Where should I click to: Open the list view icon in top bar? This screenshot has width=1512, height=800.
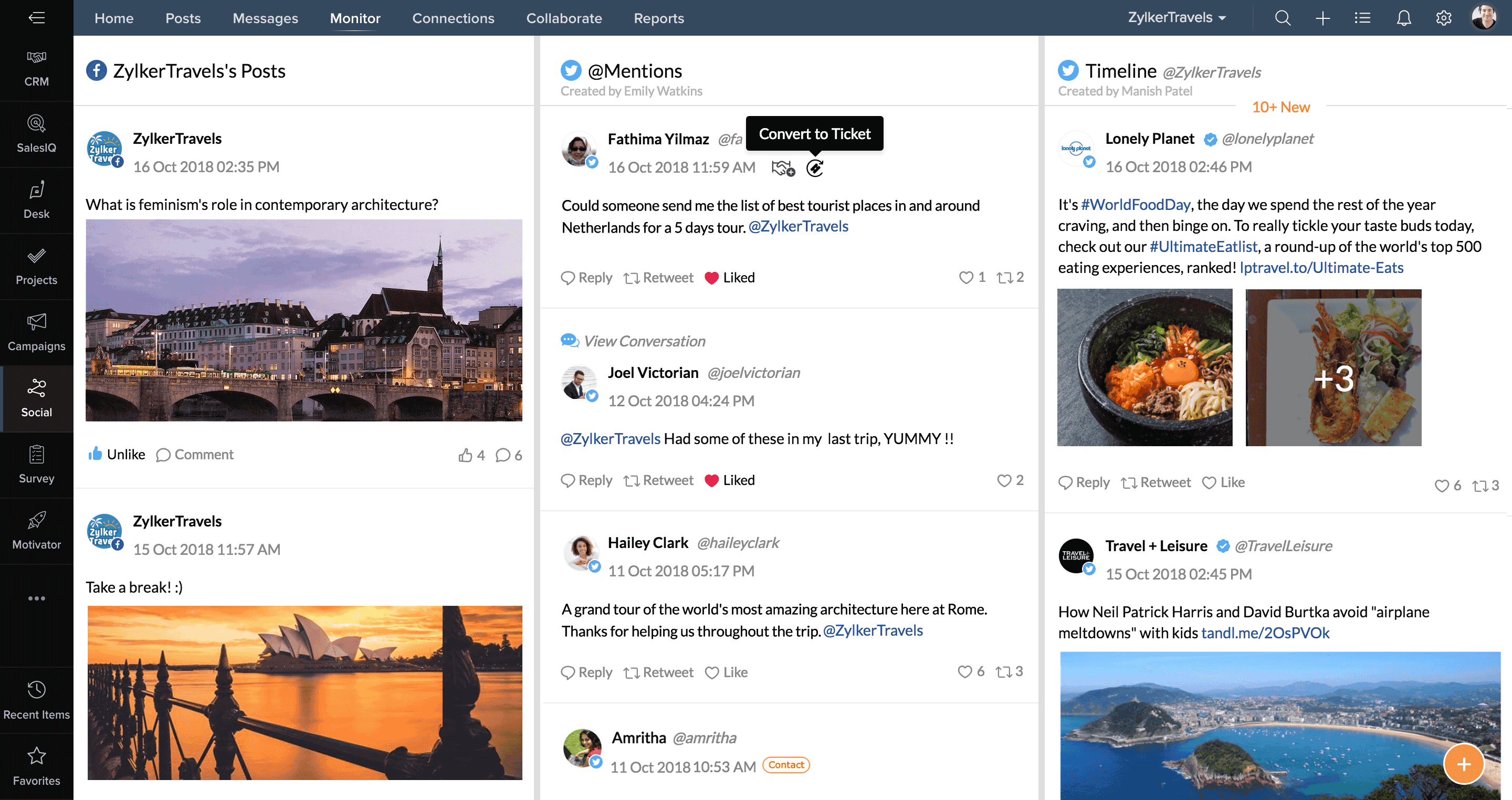coord(1362,18)
